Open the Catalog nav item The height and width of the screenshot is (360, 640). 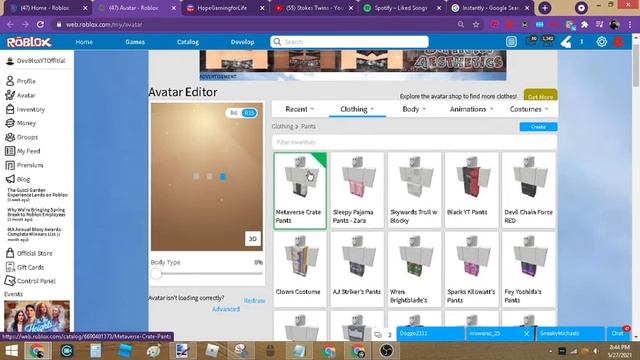point(188,42)
